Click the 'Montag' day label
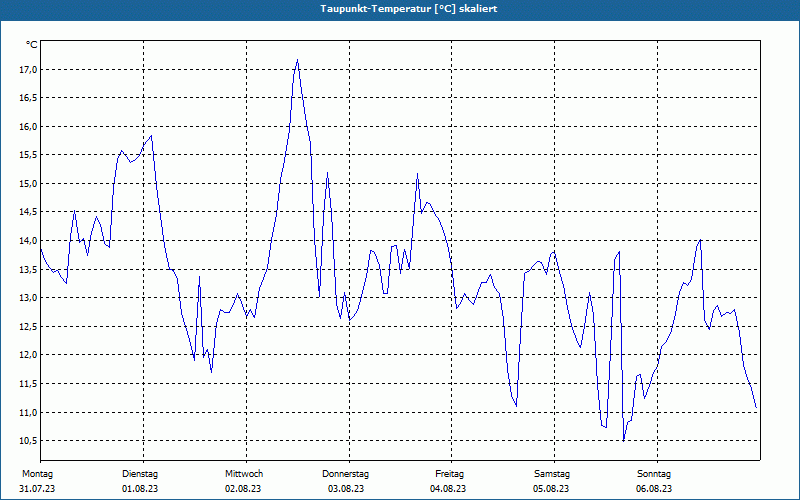The width and height of the screenshot is (800, 500). (x=37, y=474)
